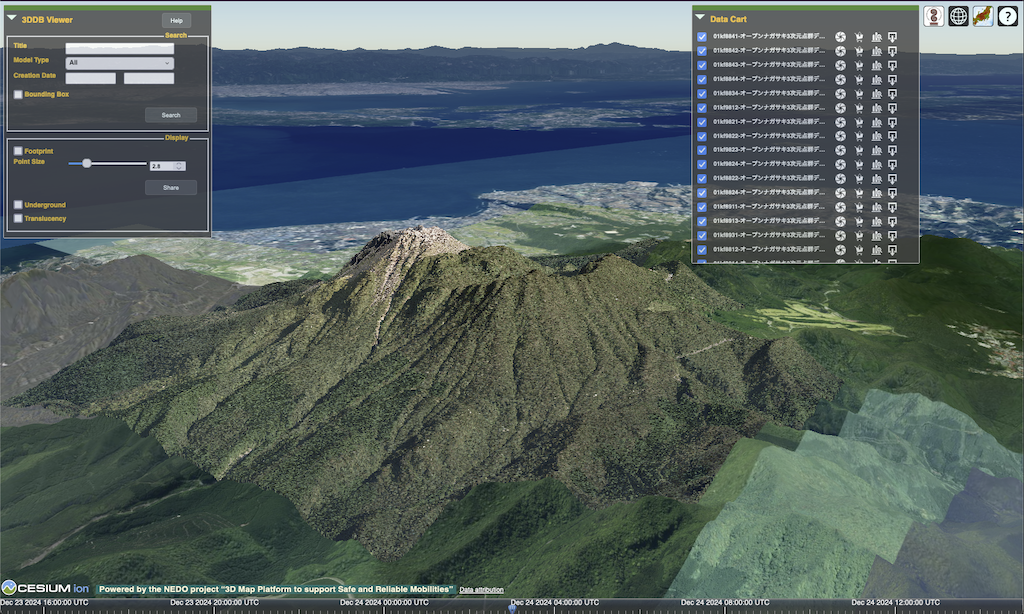Collapse the 3DDB Viewer panel
The height and width of the screenshot is (614, 1024).
12,18
